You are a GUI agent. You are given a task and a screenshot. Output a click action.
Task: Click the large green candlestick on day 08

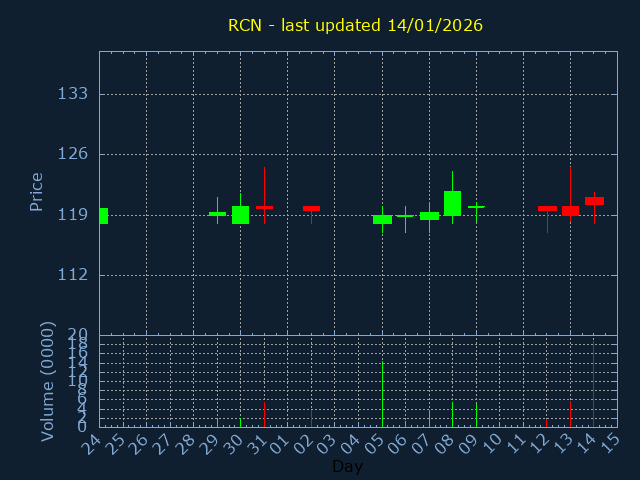(452, 203)
